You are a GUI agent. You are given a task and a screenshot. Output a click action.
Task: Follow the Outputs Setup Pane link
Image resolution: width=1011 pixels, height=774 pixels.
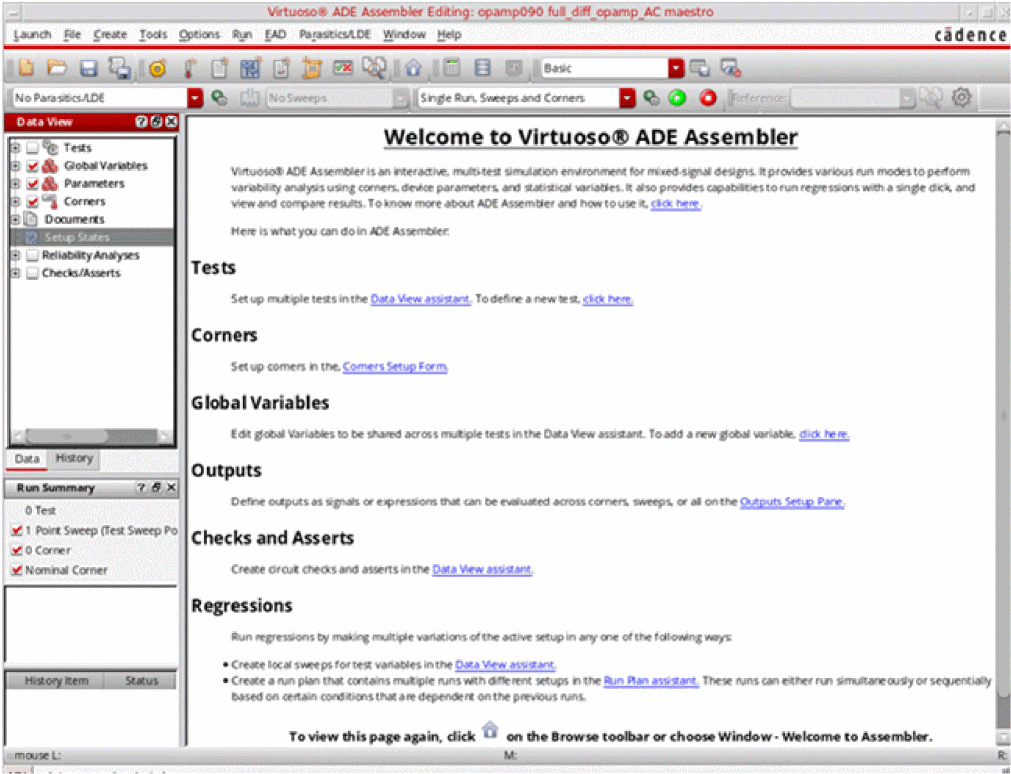792,502
